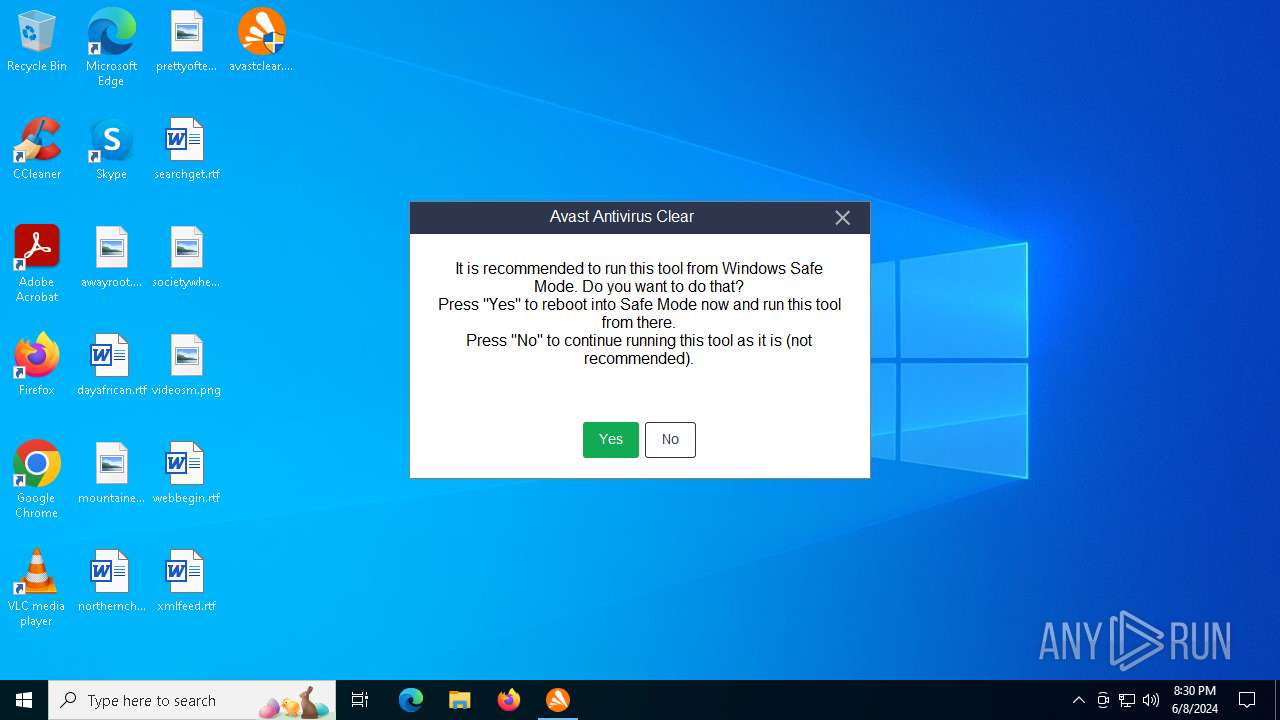Image resolution: width=1280 pixels, height=720 pixels.
Task: Close the Avast Antivirus Clear dialog
Action: 842,217
